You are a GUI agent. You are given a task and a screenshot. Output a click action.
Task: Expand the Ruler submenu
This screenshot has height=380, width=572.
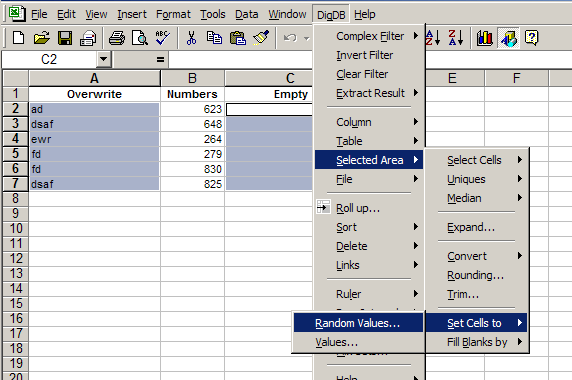point(369,294)
